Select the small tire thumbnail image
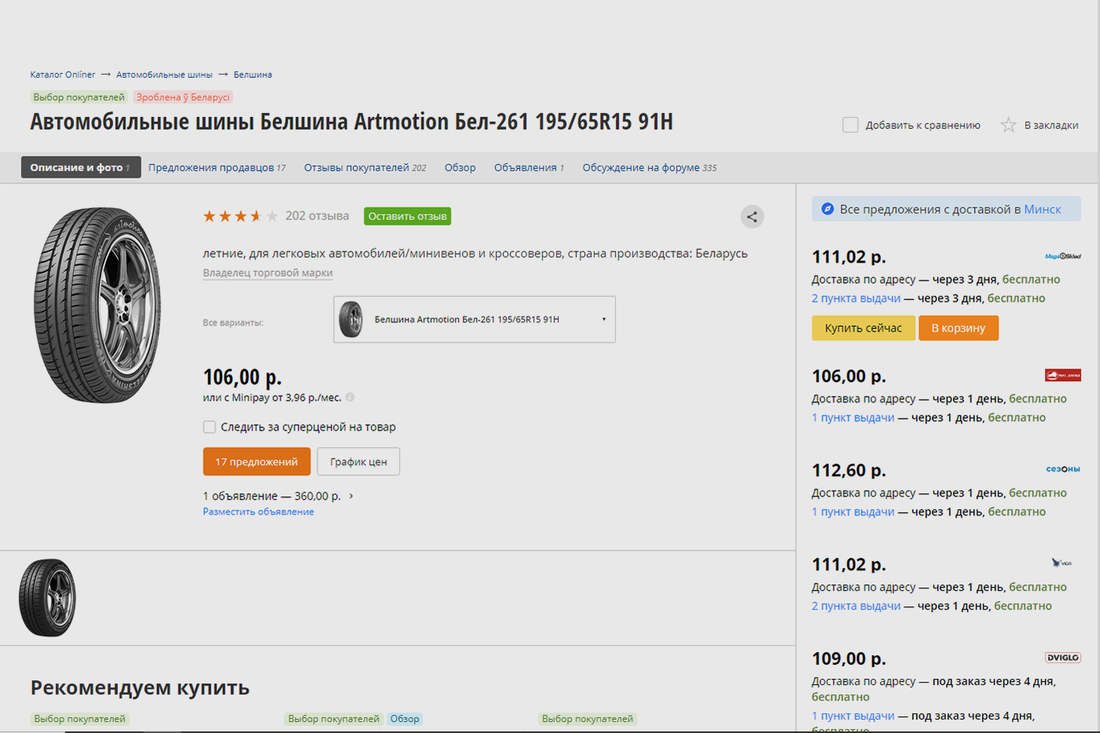 [x=47, y=598]
